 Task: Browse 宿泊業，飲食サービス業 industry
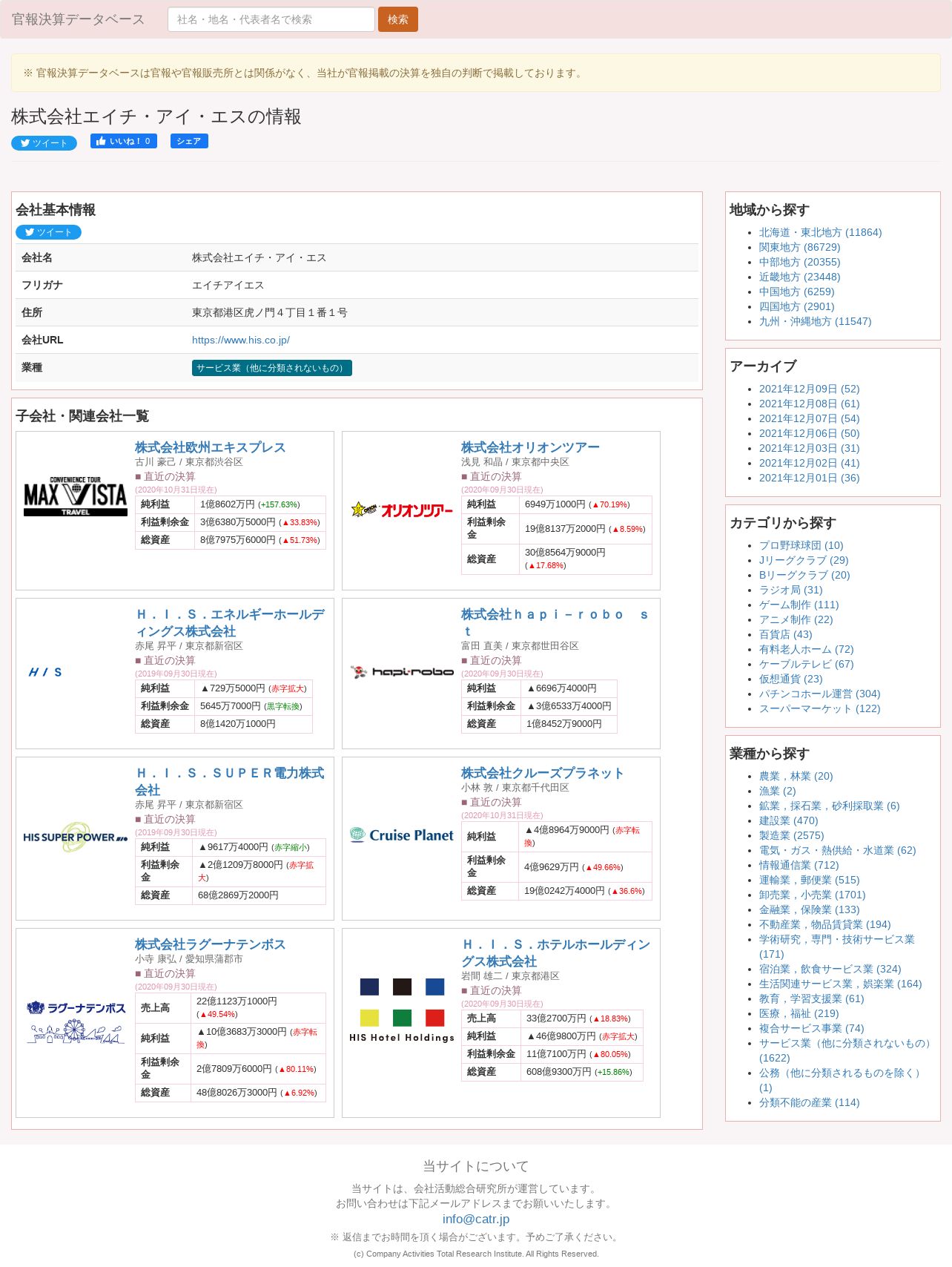point(830,969)
